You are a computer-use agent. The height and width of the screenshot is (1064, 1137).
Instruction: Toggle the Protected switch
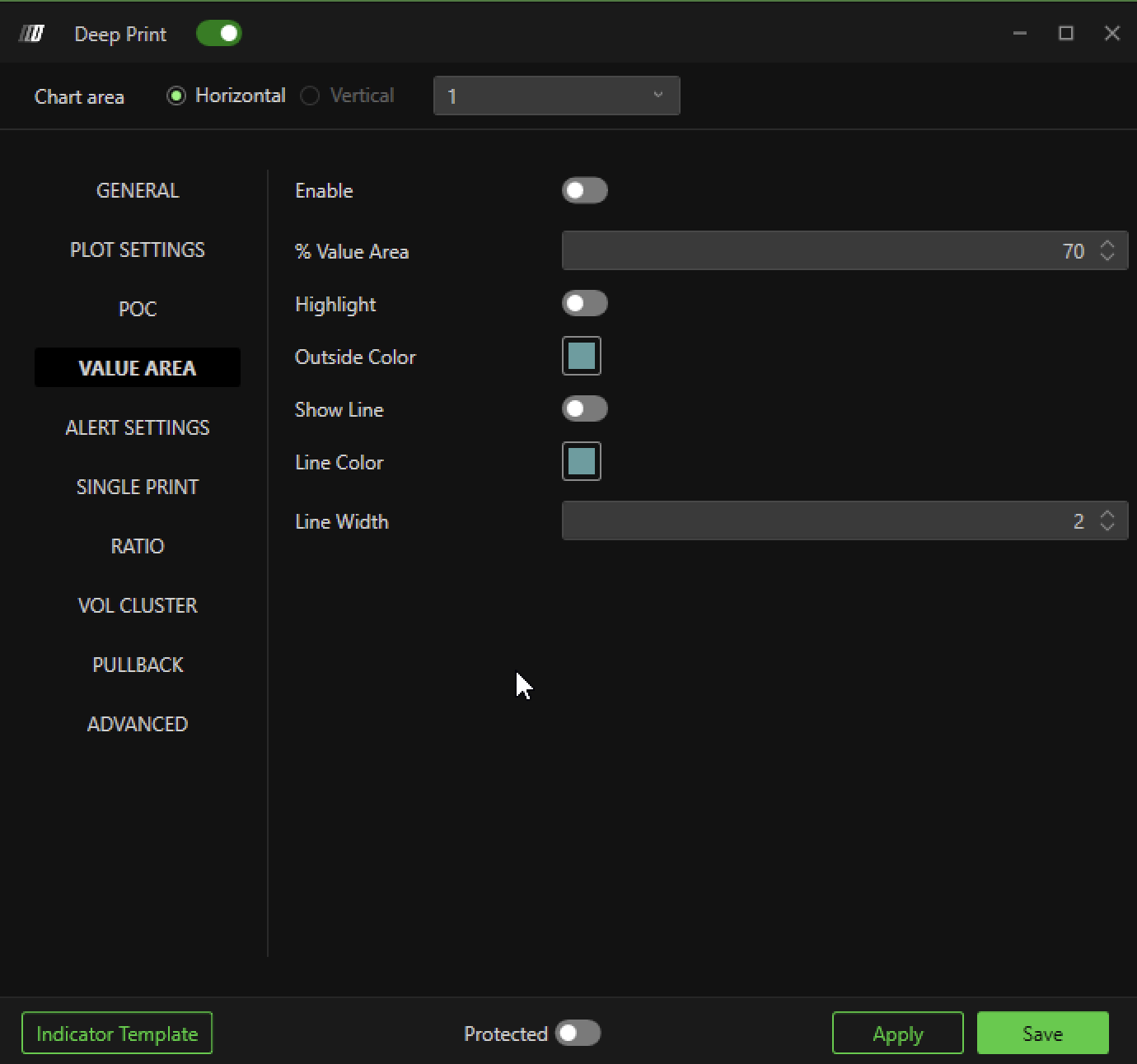pos(578,1034)
